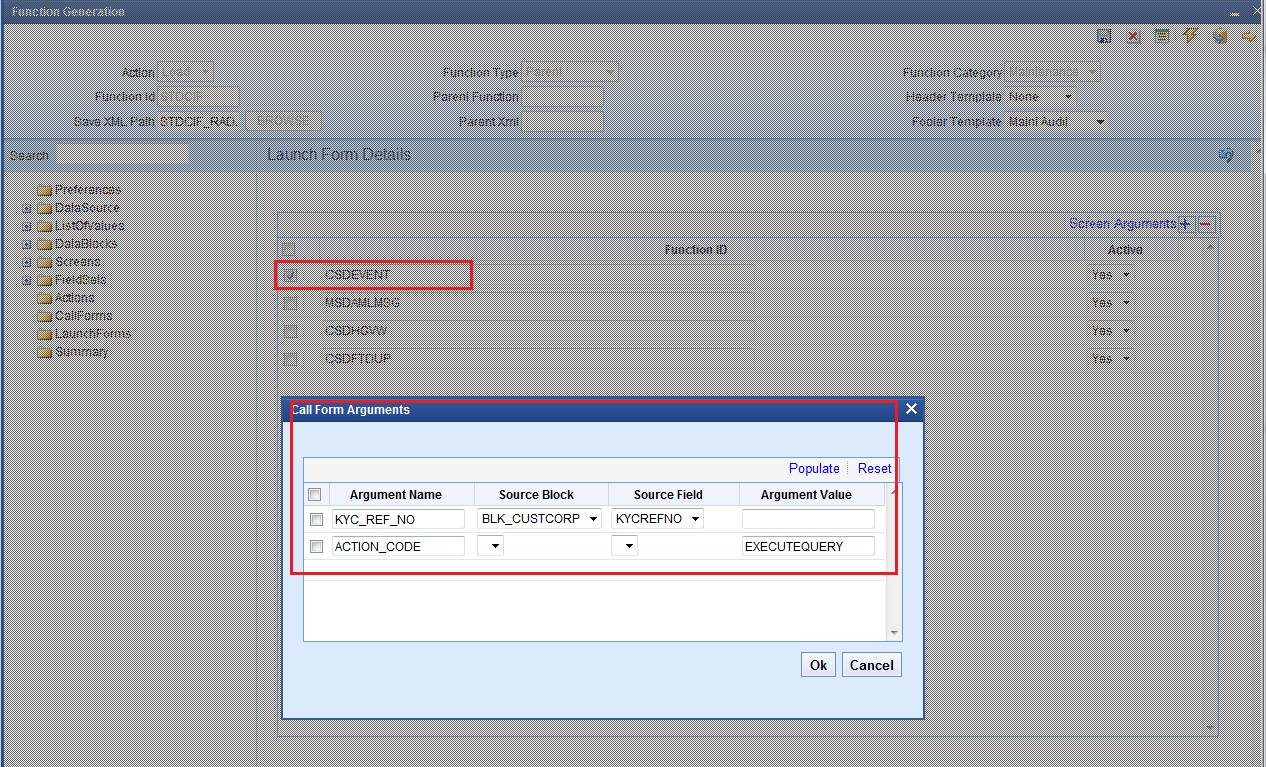Close the Call Form Arguments dialog
This screenshot has height=767, width=1266.
tap(911, 409)
